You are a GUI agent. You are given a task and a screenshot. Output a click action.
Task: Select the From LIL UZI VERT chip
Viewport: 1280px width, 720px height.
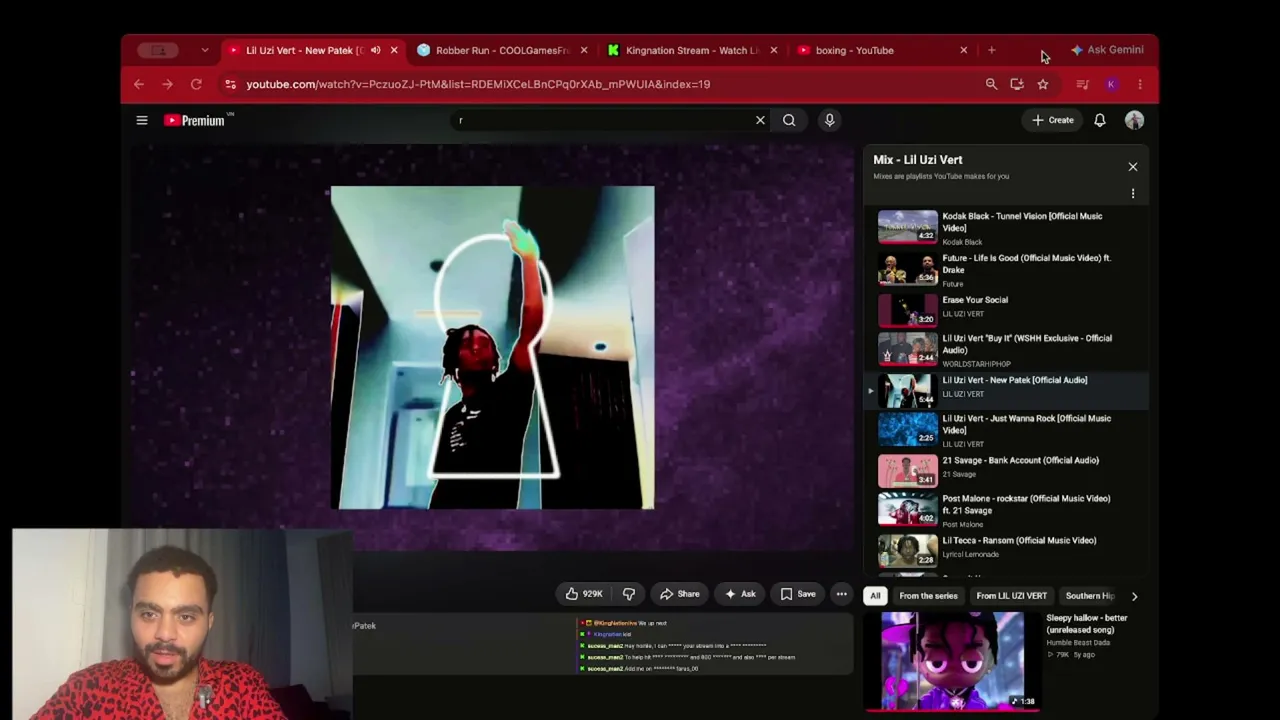pyautogui.click(x=1012, y=596)
